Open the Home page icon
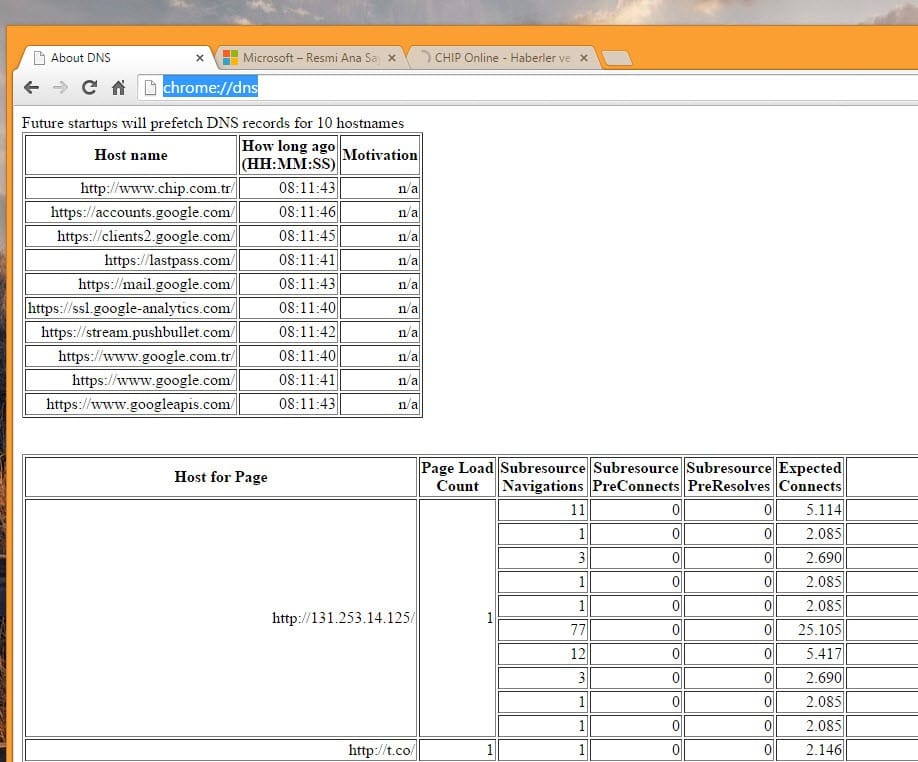The height and width of the screenshot is (762, 918). click(x=118, y=88)
